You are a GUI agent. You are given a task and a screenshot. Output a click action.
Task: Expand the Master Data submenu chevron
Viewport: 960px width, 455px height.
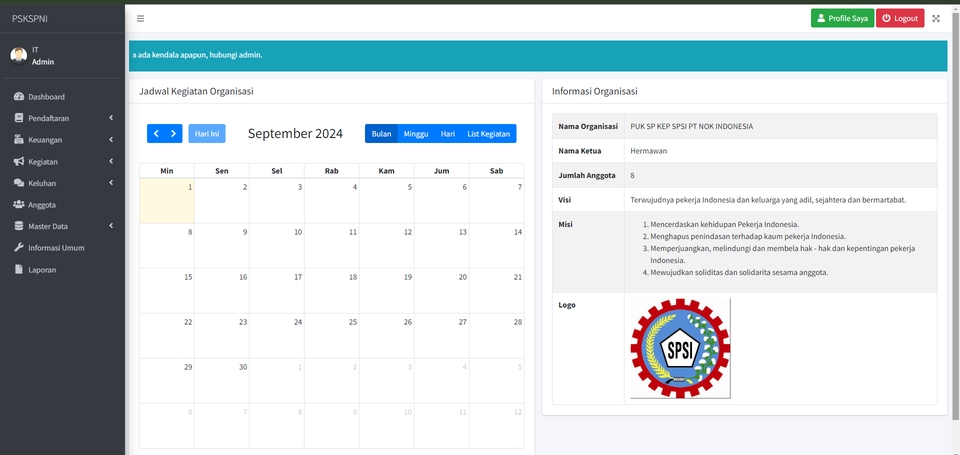(111, 226)
